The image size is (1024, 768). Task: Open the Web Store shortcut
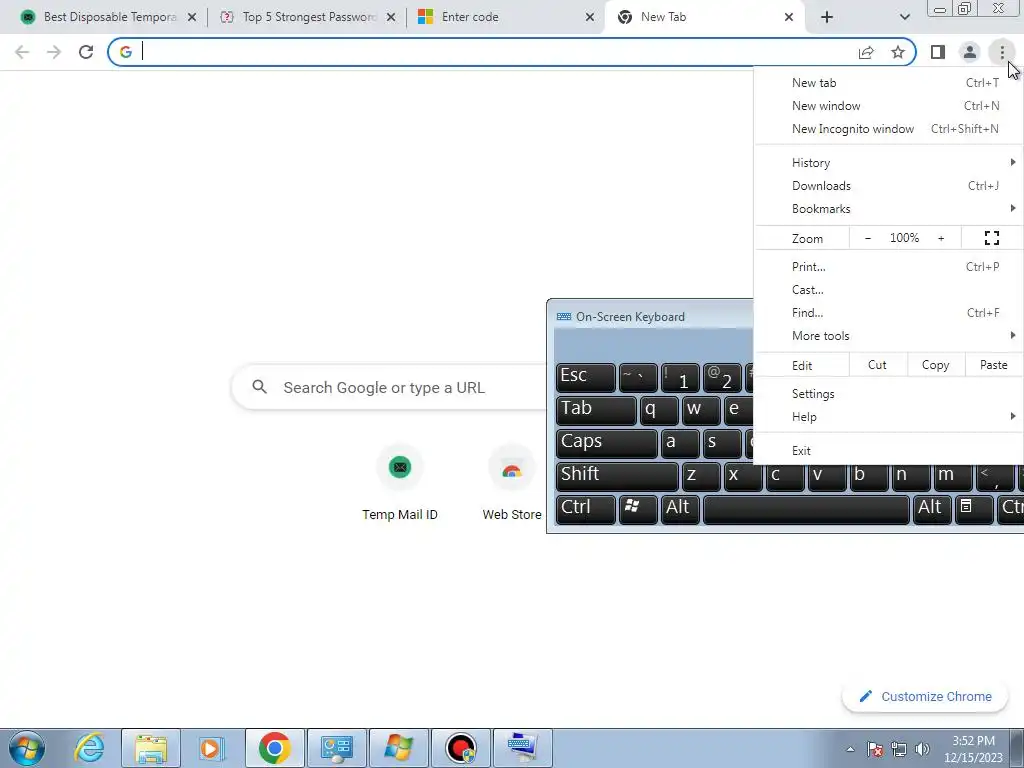click(511, 485)
